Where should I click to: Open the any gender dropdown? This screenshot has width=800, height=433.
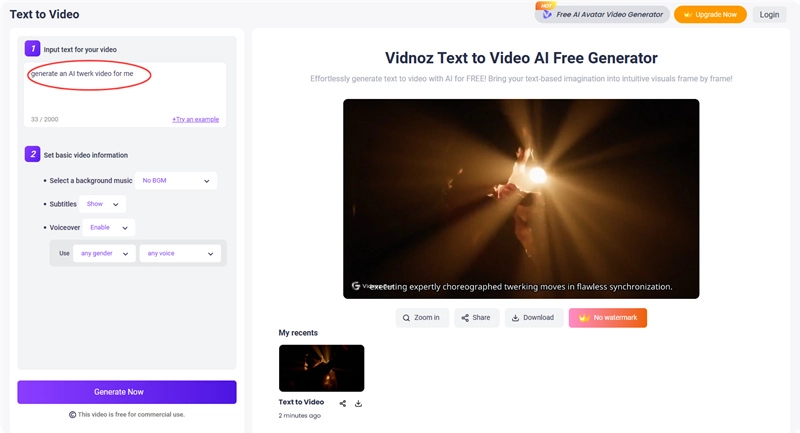click(x=104, y=253)
